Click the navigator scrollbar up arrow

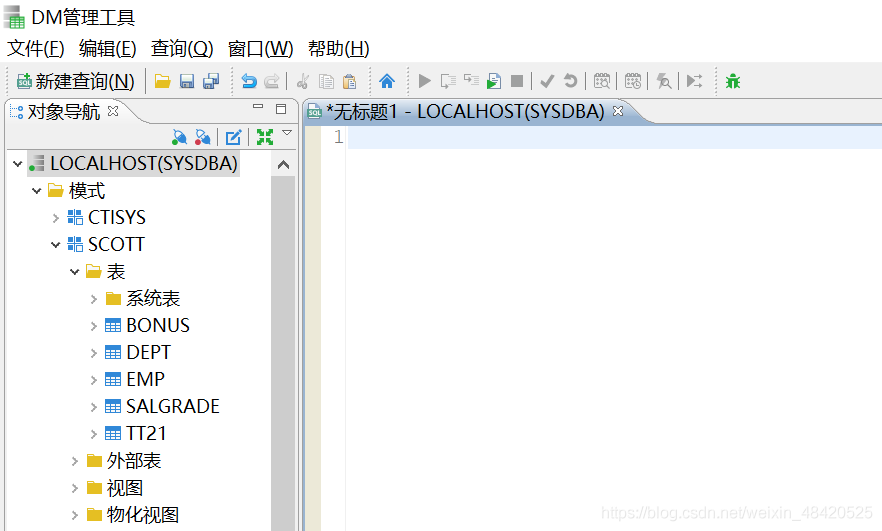click(284, 165)
